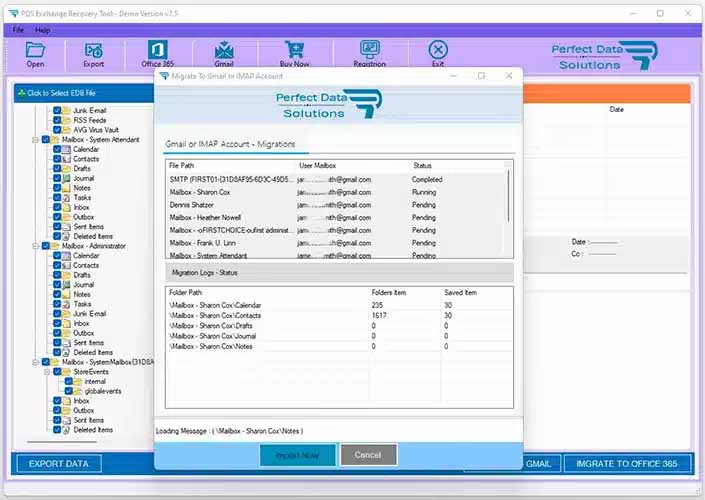The height and width of the screenshot is (500, 705).
Task: Collapse the StoreEvents tree node
Action: click(x=46, y=372)
